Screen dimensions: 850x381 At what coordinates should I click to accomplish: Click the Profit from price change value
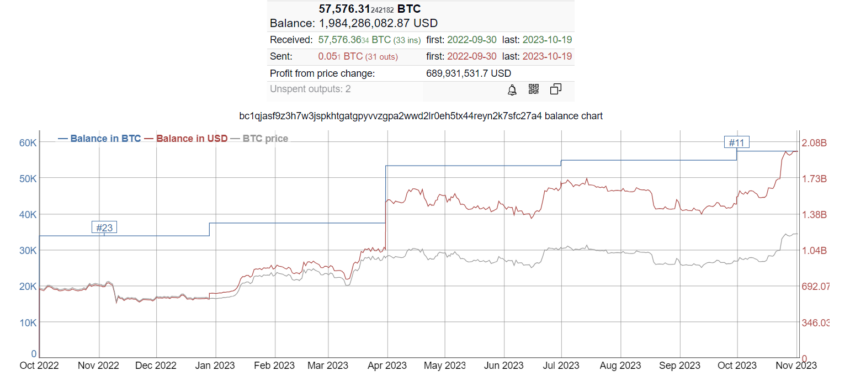point(468,73)
